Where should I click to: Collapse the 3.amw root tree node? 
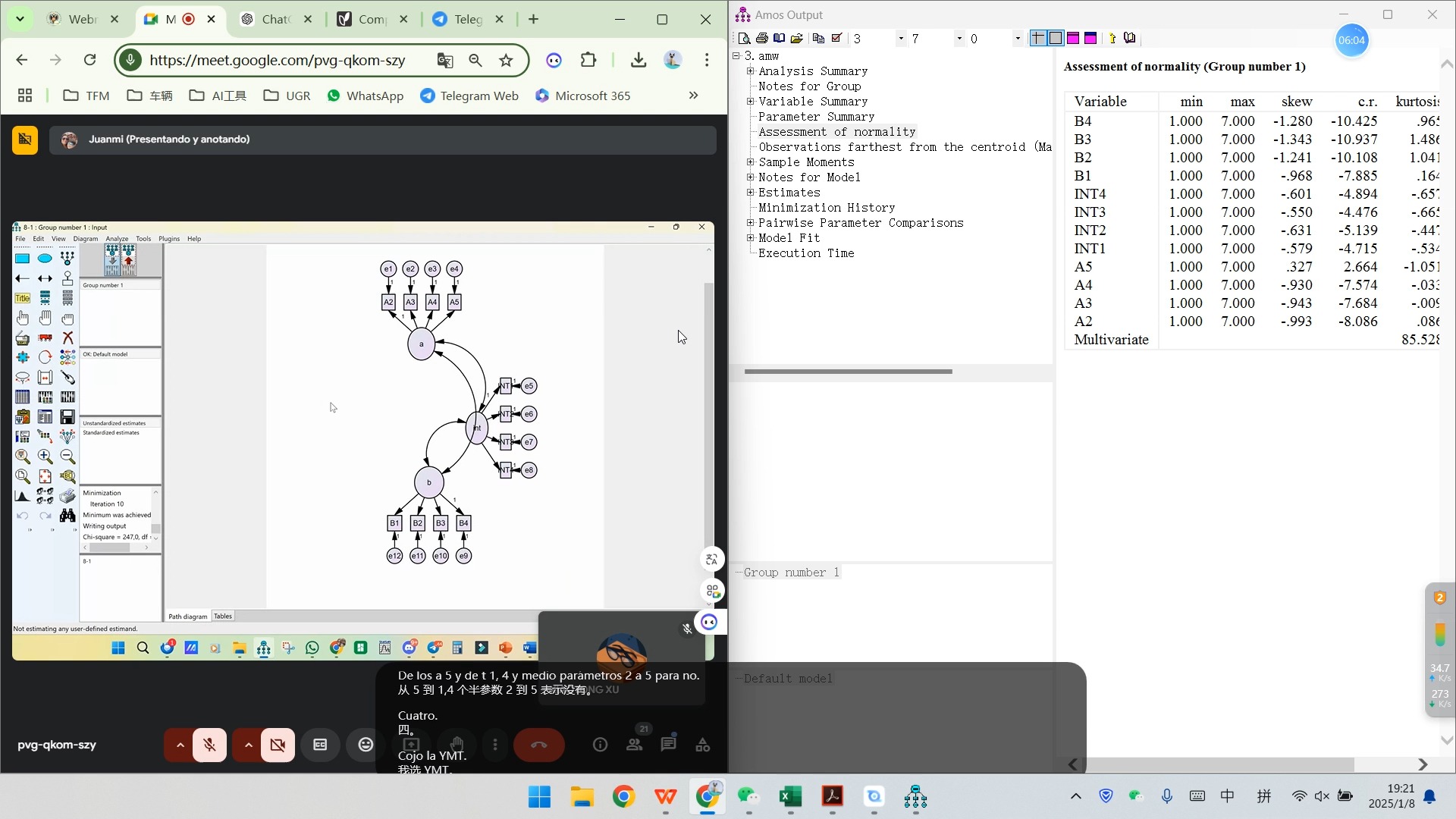736,56
